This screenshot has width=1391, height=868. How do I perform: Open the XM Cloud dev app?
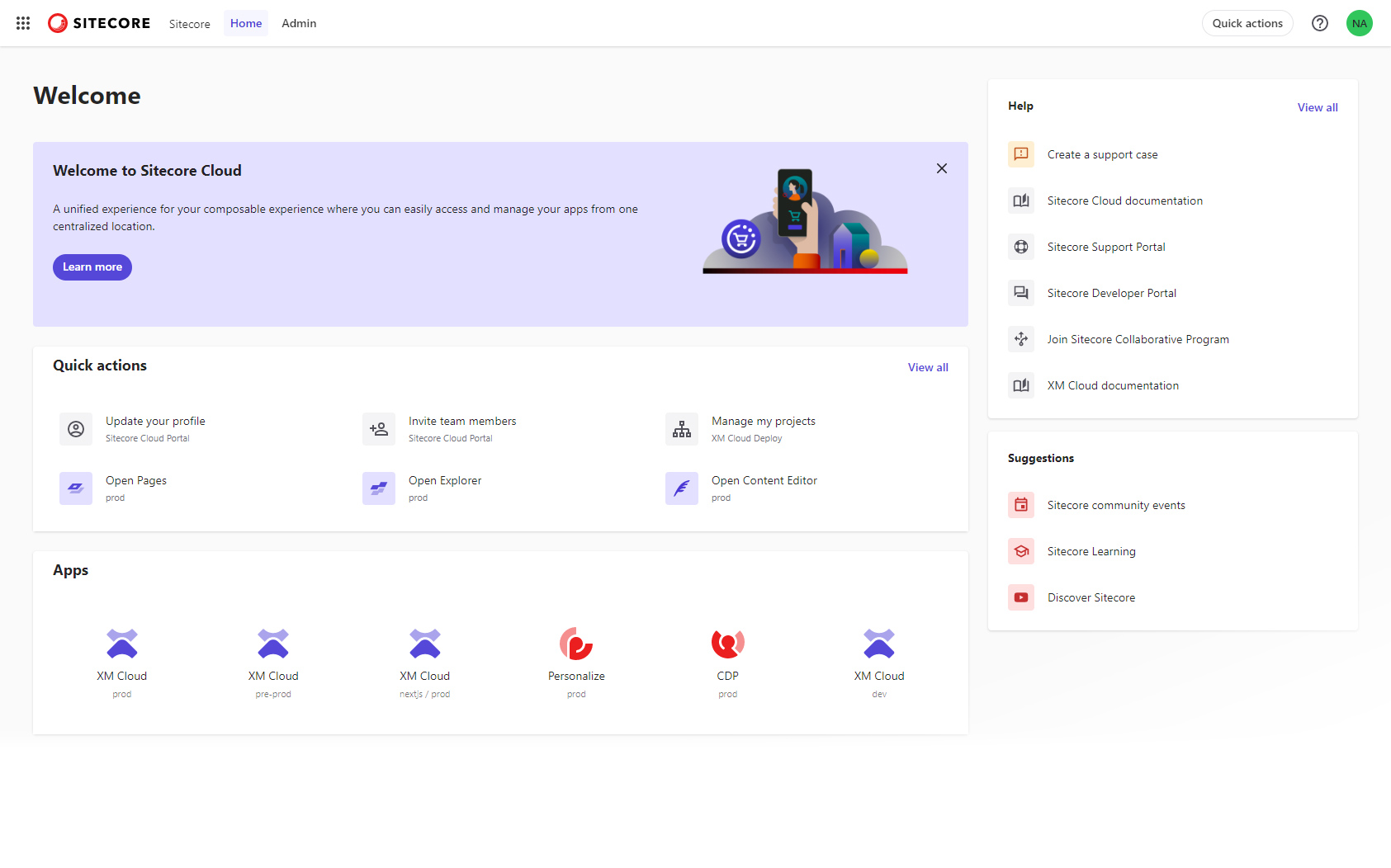point(878,658)
